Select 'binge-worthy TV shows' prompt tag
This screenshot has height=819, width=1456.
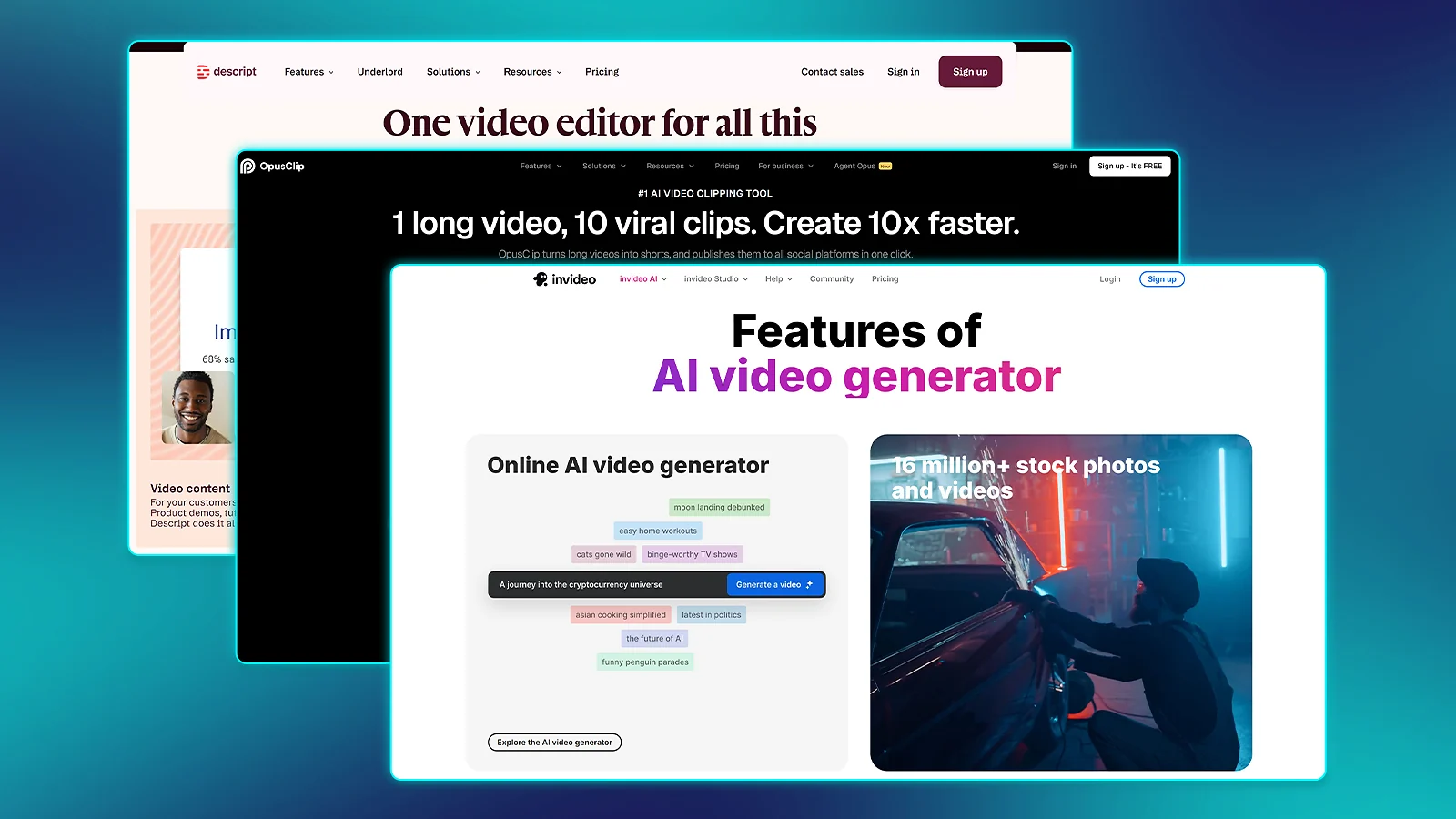click(x=693, y=555)
